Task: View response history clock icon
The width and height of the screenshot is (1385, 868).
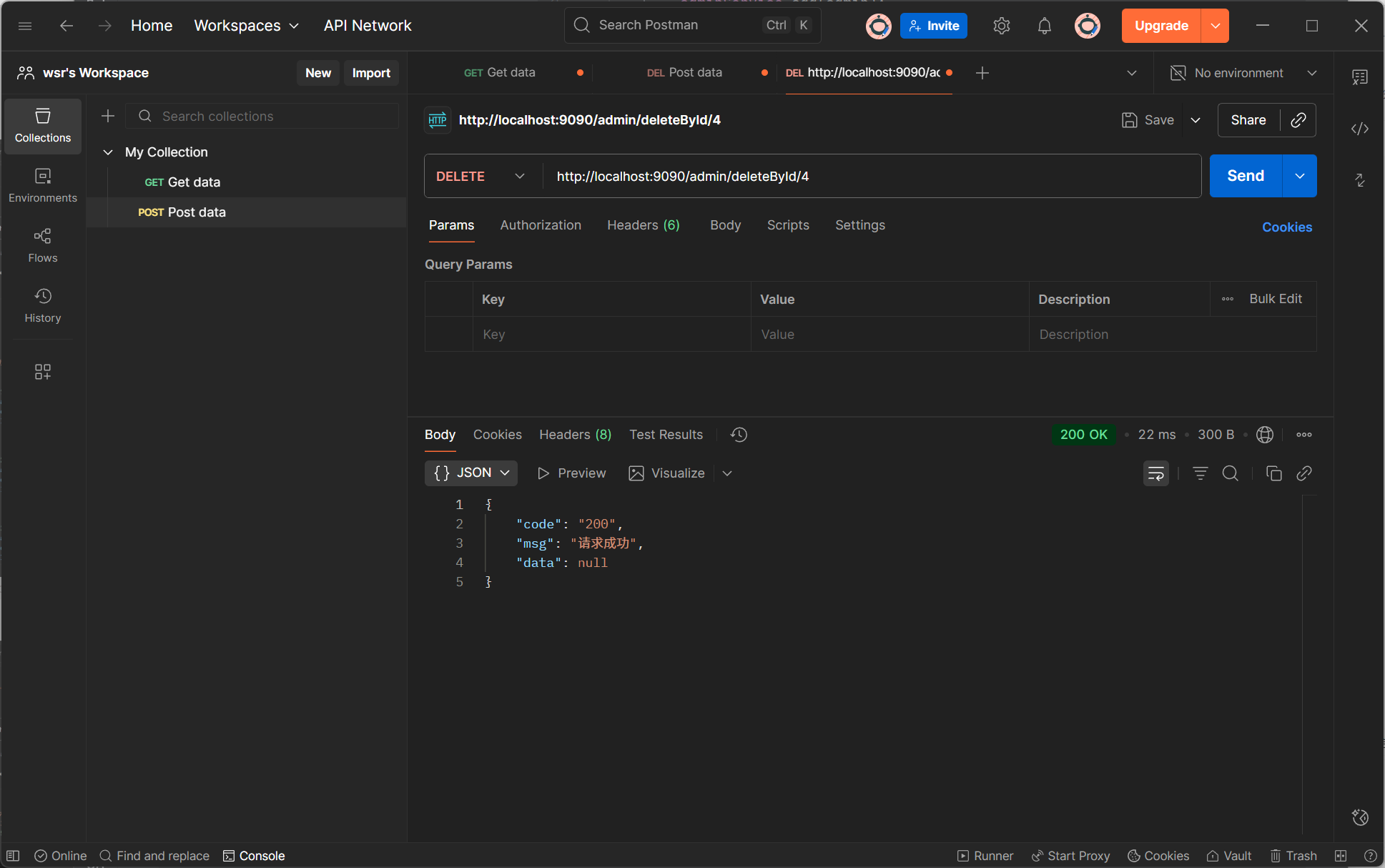Action: tap(739, 435)
